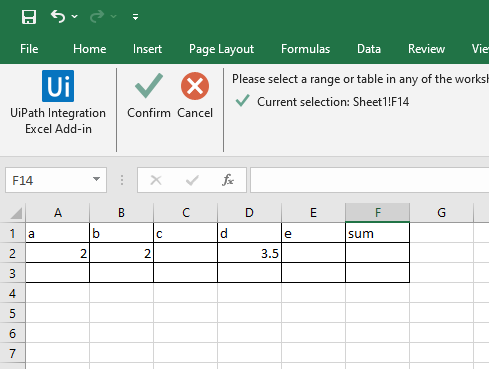The height and width of the screenshot is (369, 489).
Task: Select column G header
Action: 441,213
